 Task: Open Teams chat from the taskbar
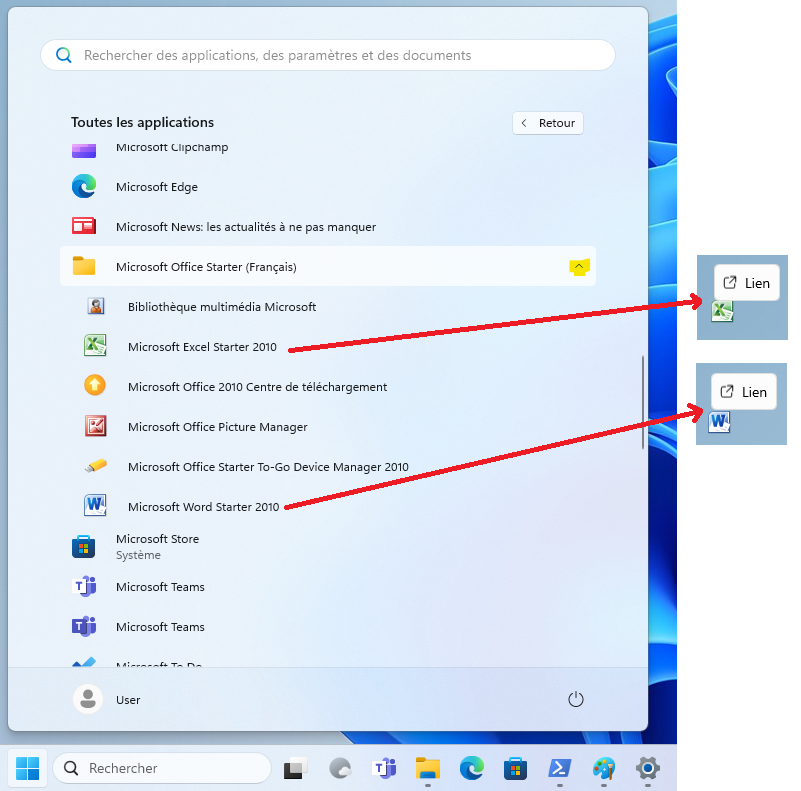[x=386, y=768]
